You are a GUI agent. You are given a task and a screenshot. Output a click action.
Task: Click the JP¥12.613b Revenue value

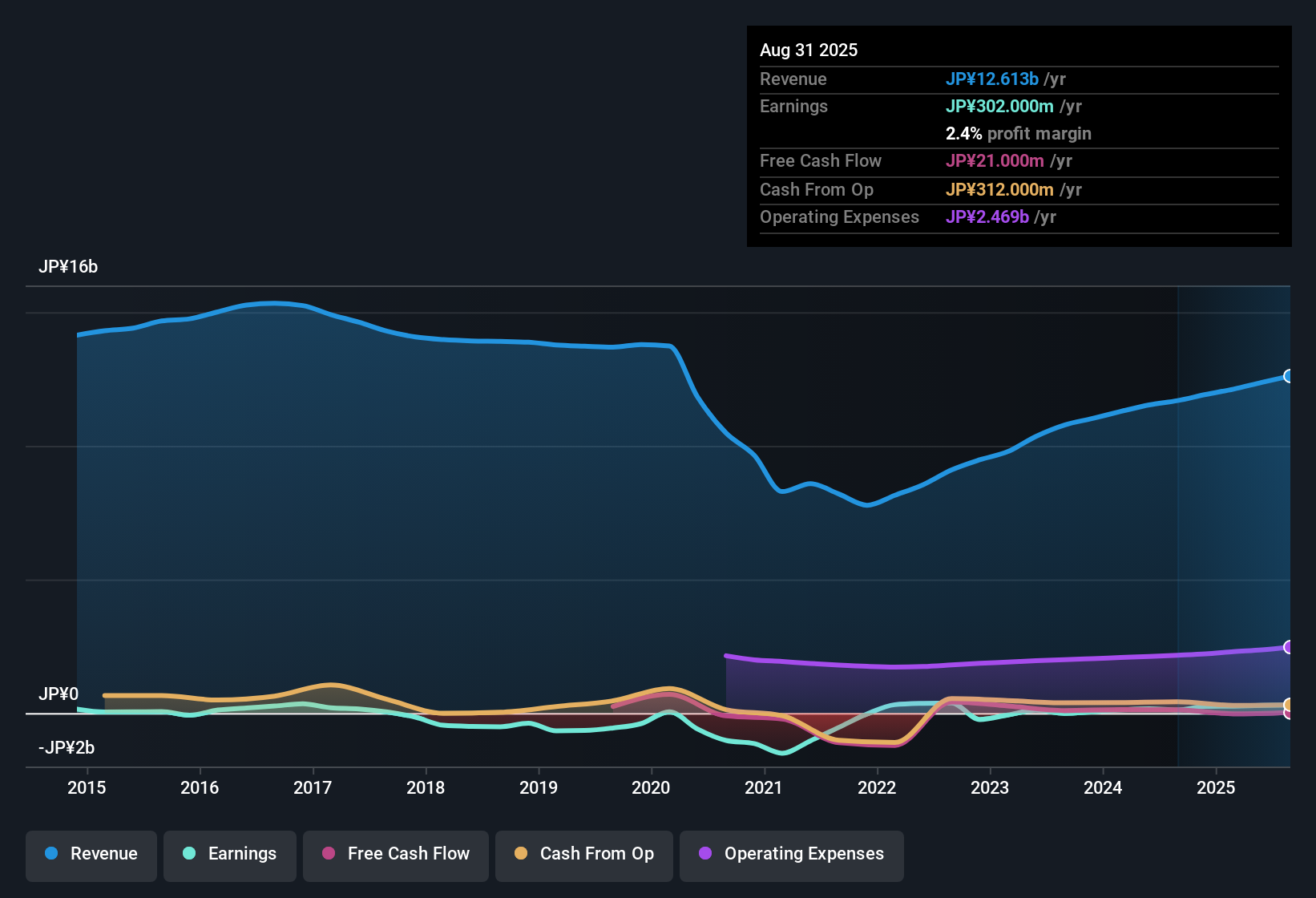[993, 79]
